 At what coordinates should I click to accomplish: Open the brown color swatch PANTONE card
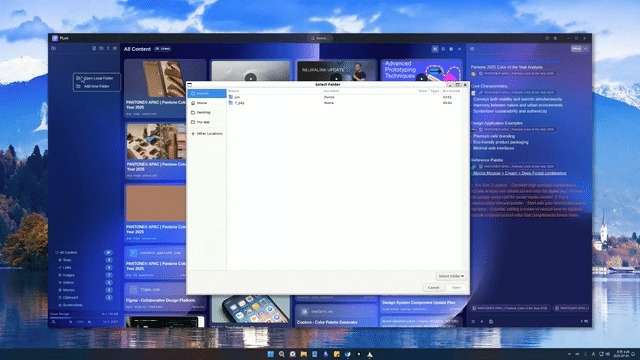(156, 204)
